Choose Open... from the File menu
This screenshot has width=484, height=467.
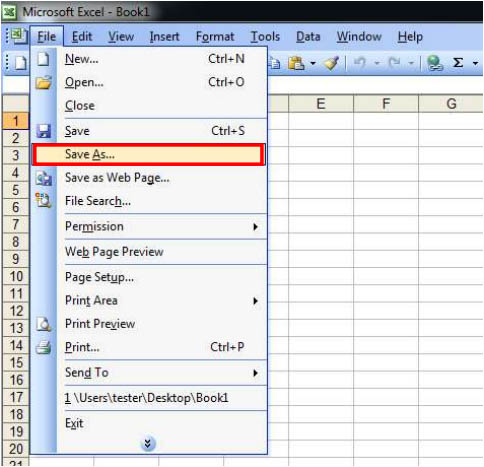pos(149,82)
